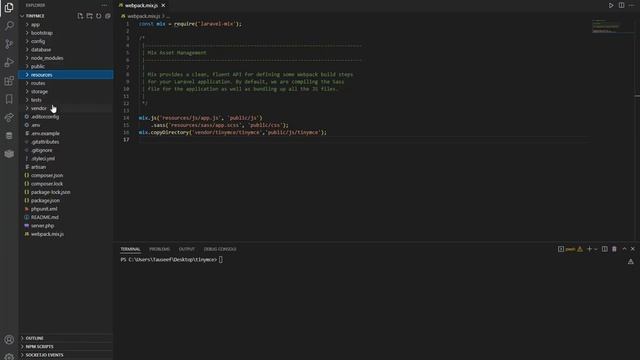Open the Explorer view in activity bar
Screen dimensions: 640x360
tap(9, 7)
